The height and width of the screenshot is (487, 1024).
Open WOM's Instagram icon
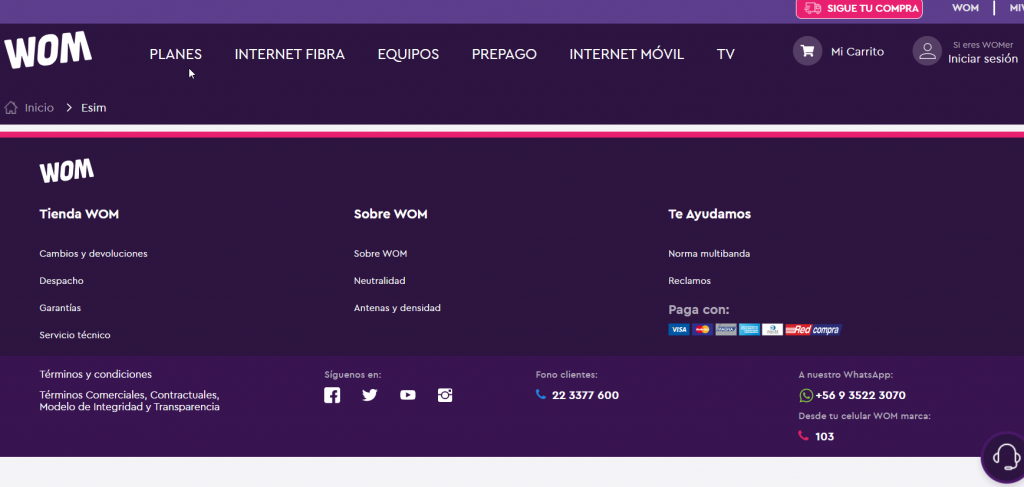tap(445, 395)
